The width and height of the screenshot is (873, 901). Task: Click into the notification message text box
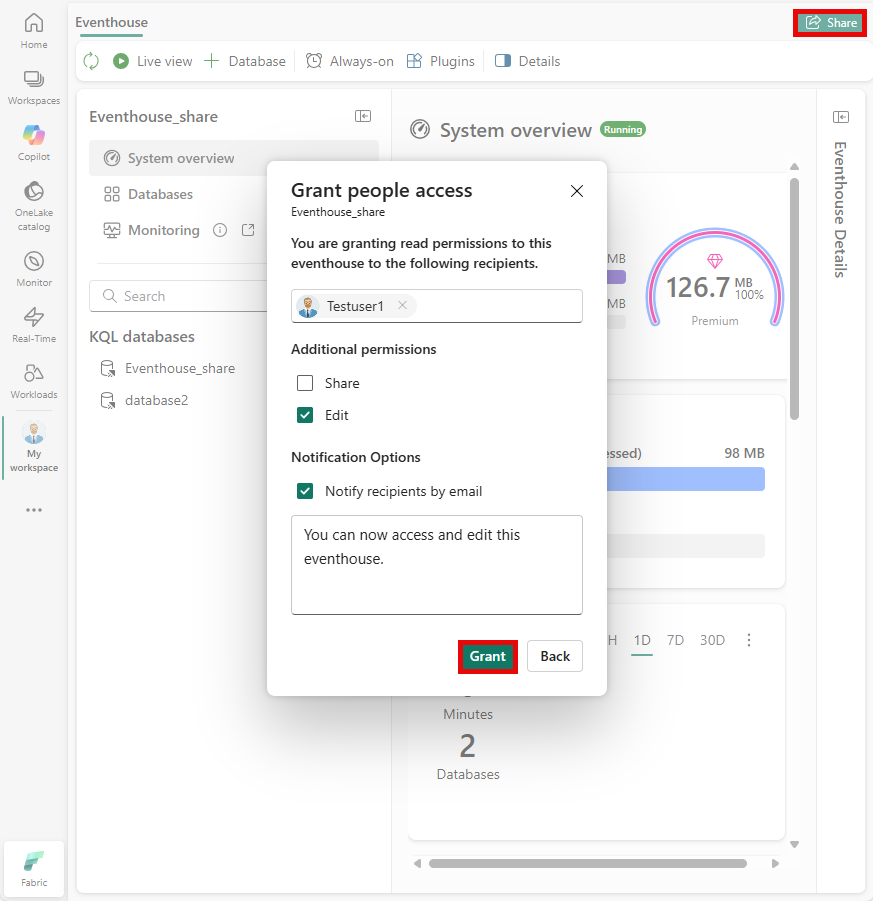pyautogui.click(x=436, y=564)
